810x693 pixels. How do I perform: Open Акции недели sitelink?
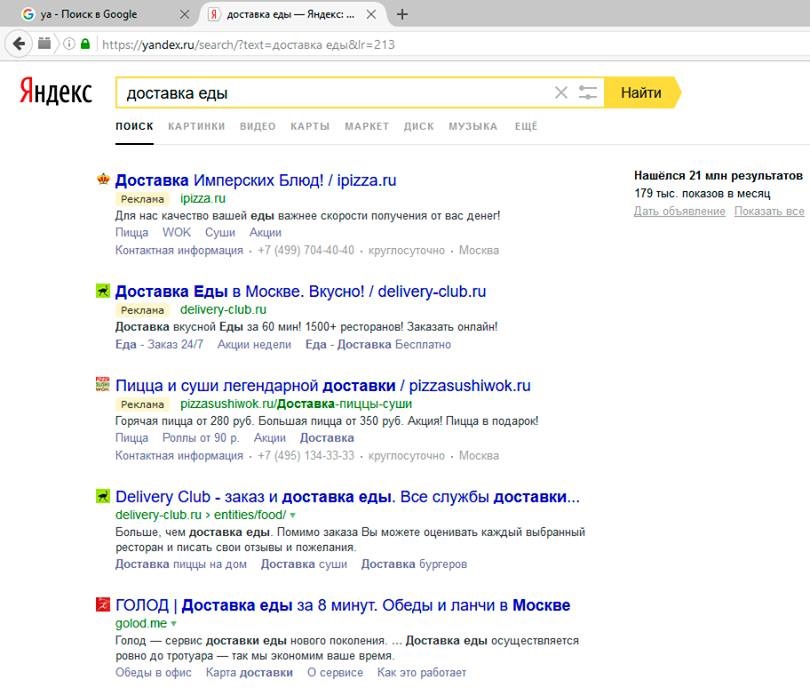pyautogui.click(x=254, y=344)
